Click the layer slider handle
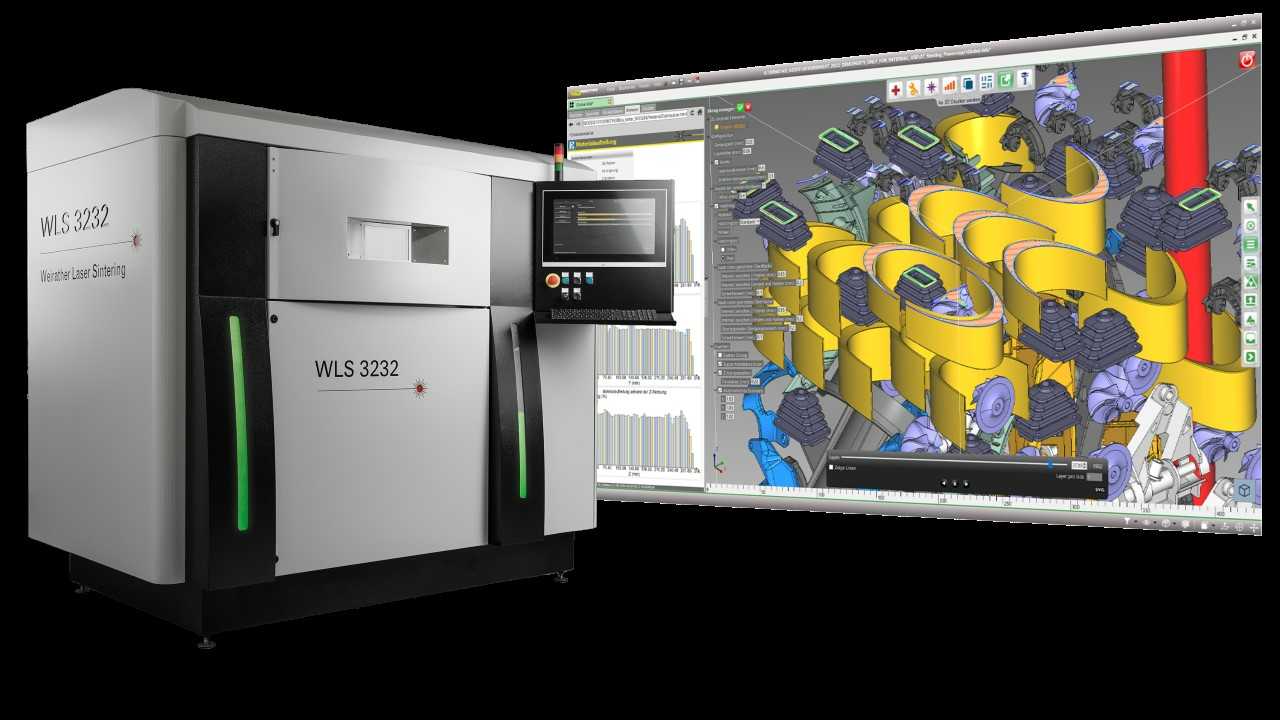This screenshot has height=720, width=1280. pyautogui.click(x=1050, y=464)
